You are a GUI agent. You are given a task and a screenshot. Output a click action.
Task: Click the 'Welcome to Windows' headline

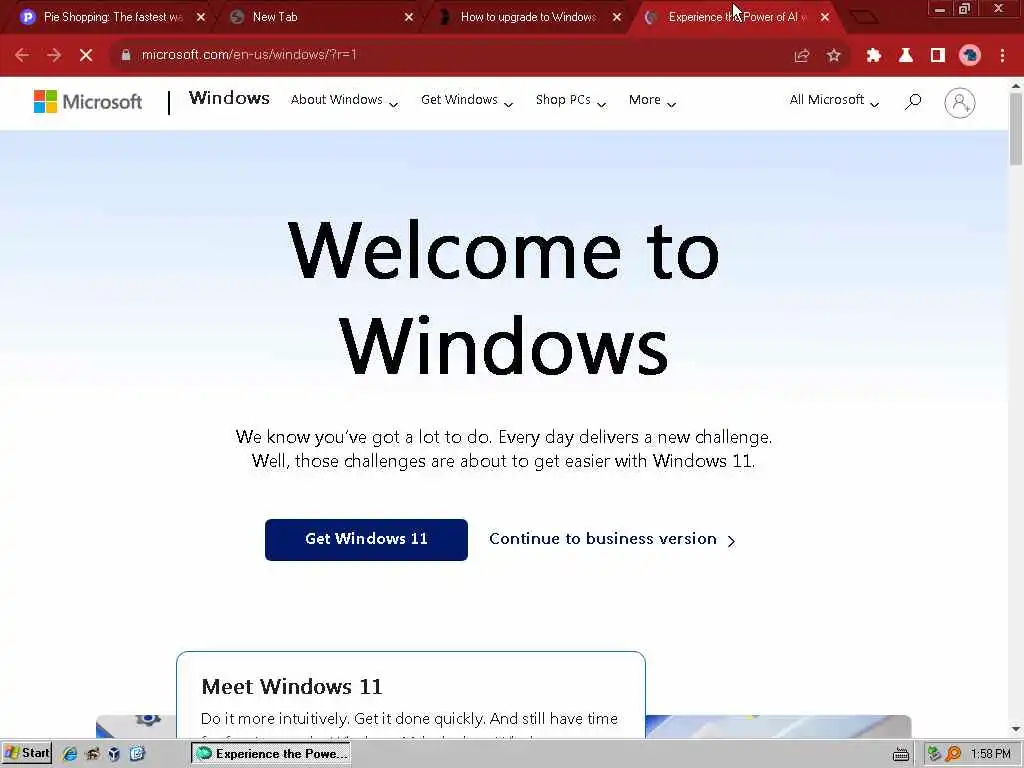(x=504, y=298)
